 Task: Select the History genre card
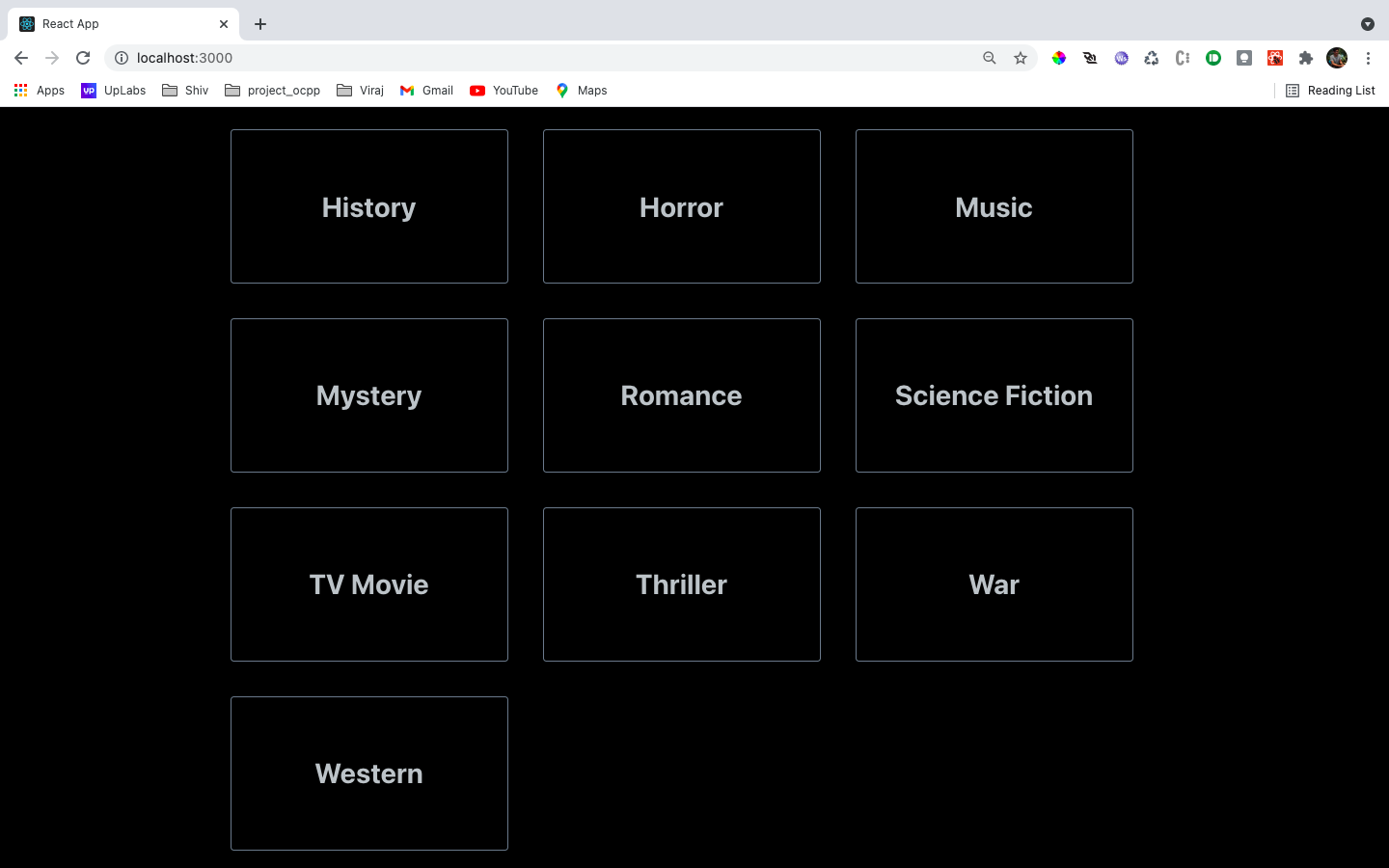click(368, 206)
